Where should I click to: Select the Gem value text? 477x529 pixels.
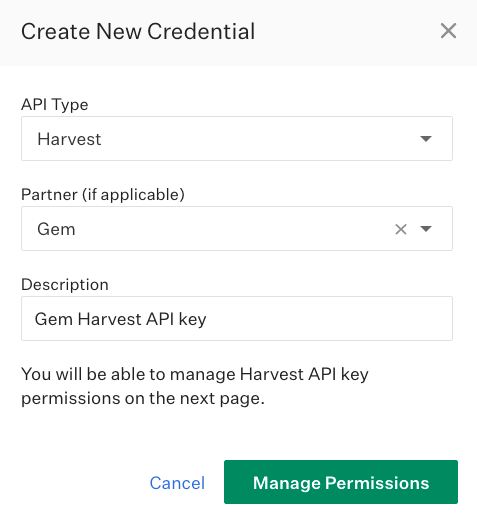point(56,229)
